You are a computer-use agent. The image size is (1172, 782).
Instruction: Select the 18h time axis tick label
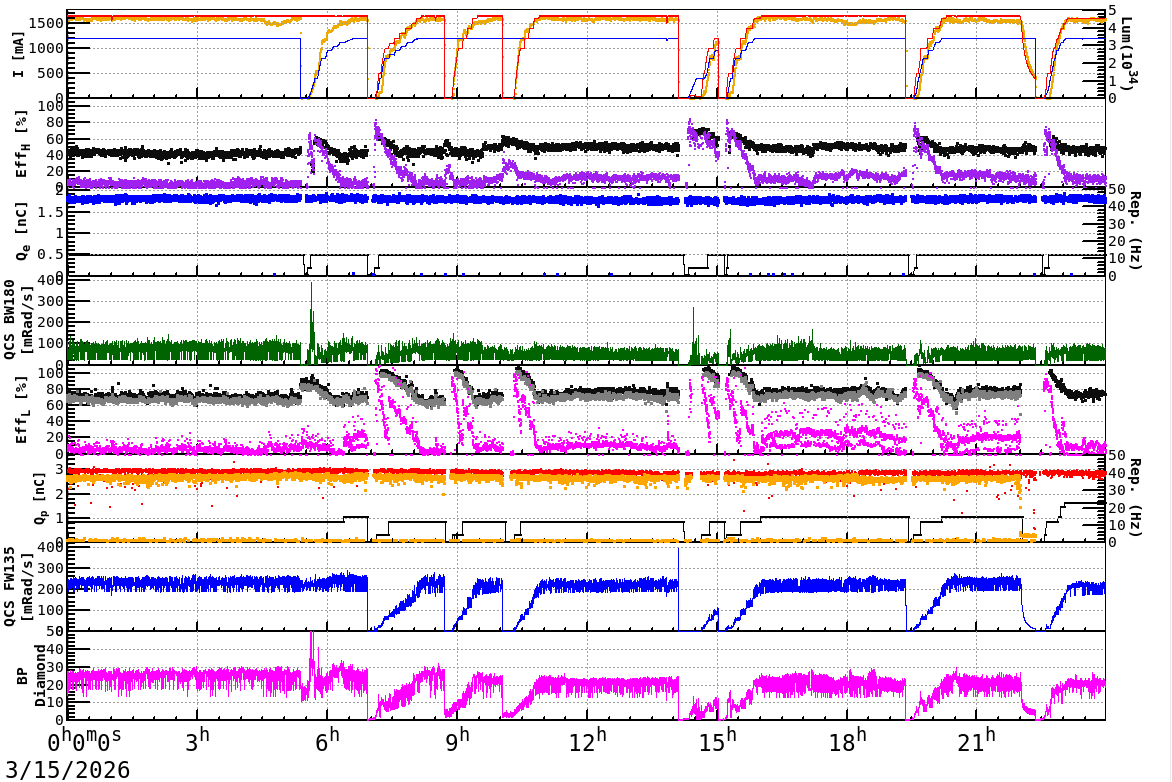click(848, 741)
